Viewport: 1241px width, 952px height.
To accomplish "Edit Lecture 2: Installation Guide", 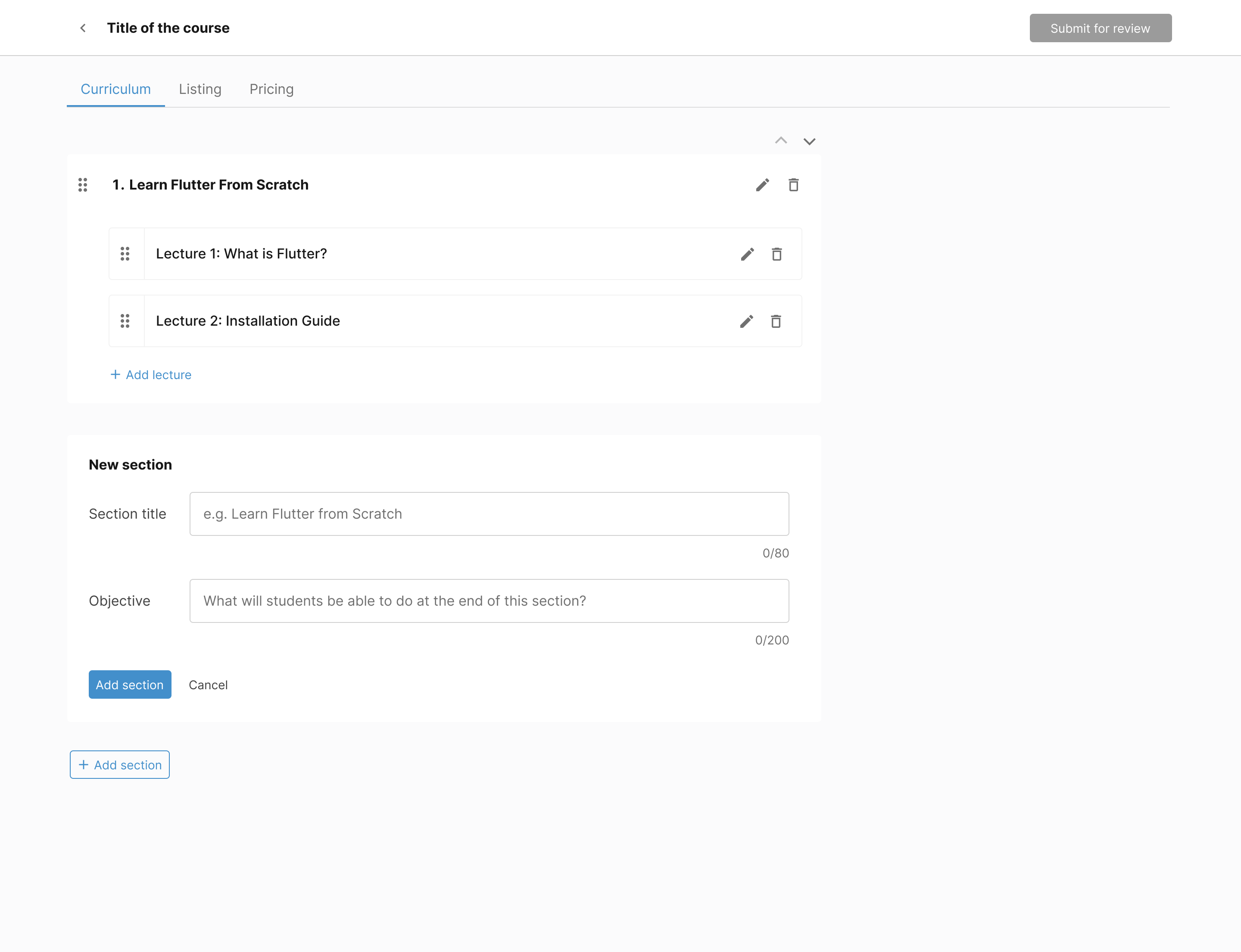I will 747,321.
